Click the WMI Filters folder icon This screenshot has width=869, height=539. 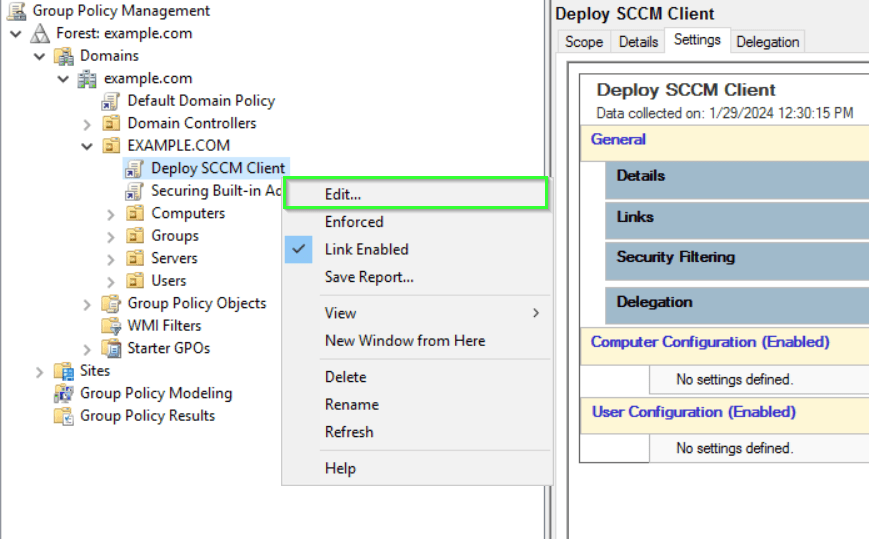pyautogui.click(x=111, y=326)
